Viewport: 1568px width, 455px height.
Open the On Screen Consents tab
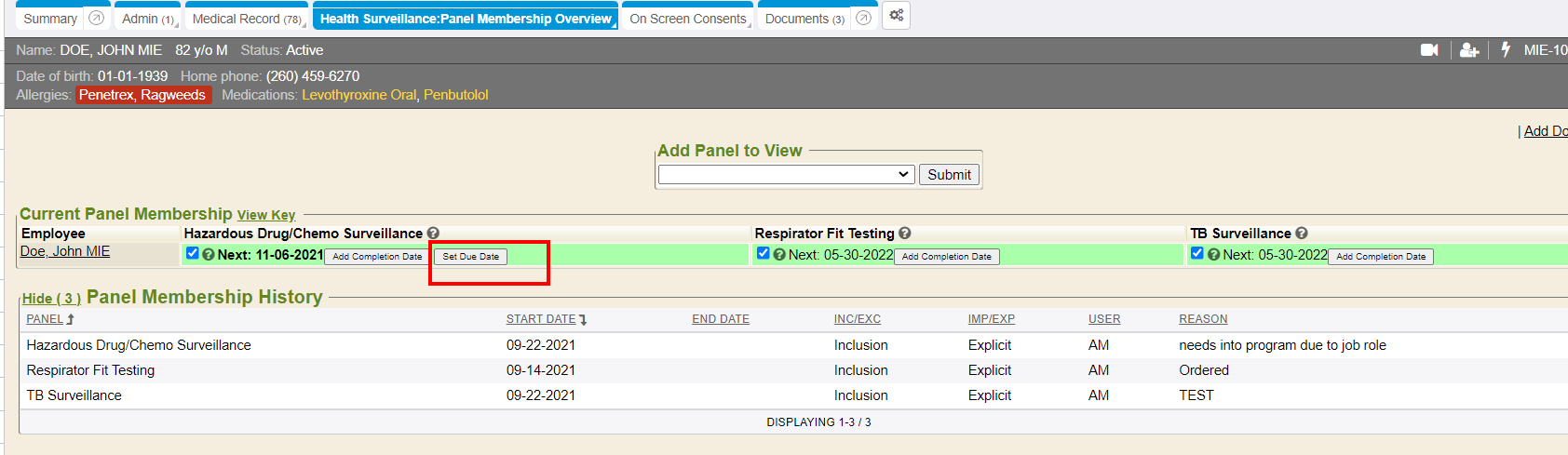(x=688, y=19)
